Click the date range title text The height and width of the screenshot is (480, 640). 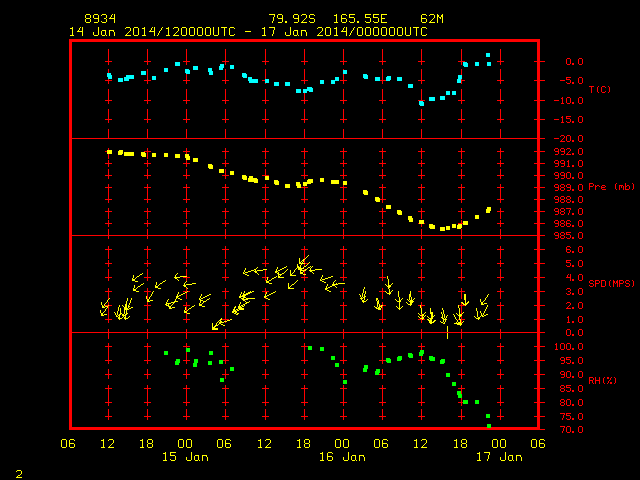point(248,32)
